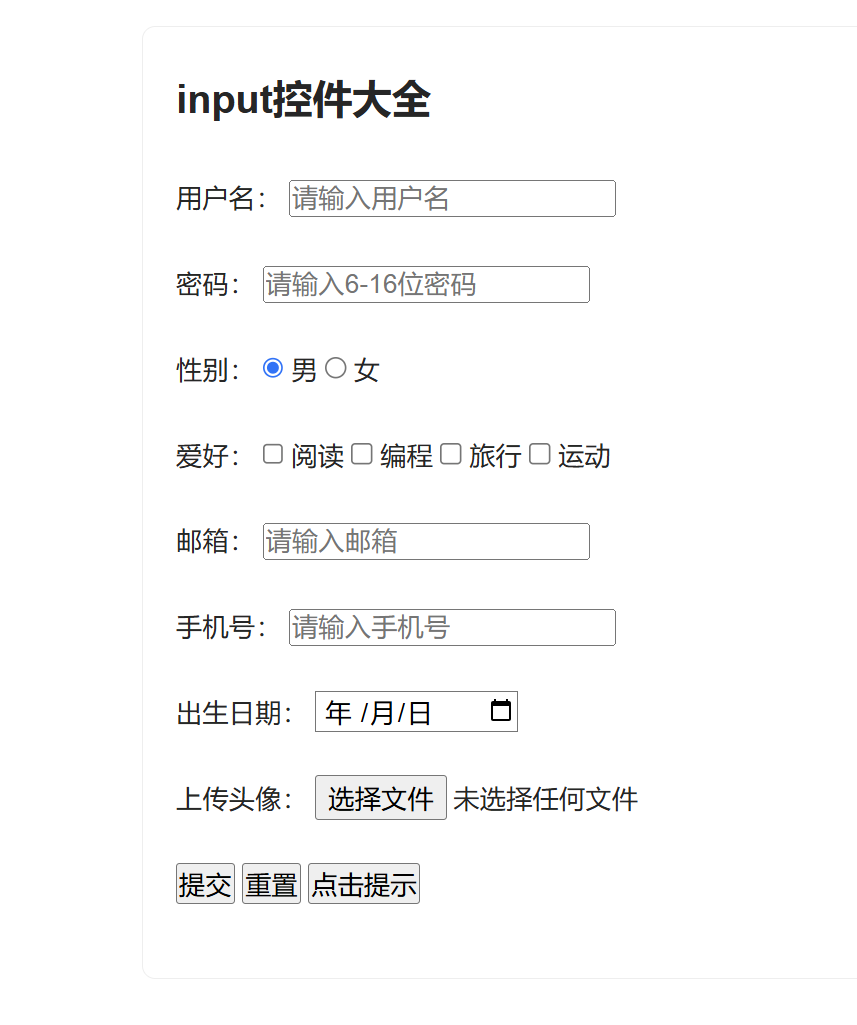Click the 手机号 phone number field
The width and height of the screenshot is (857, 1025).
pyautogui.click(x=452, y=627)
